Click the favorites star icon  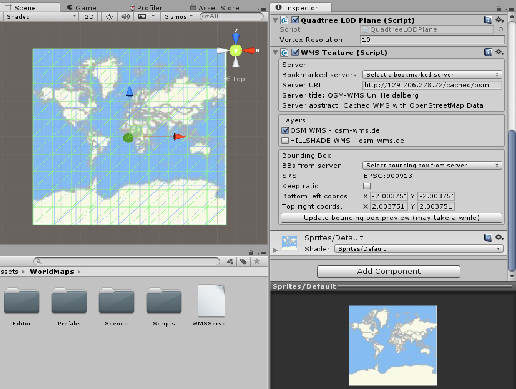point(257,262)
